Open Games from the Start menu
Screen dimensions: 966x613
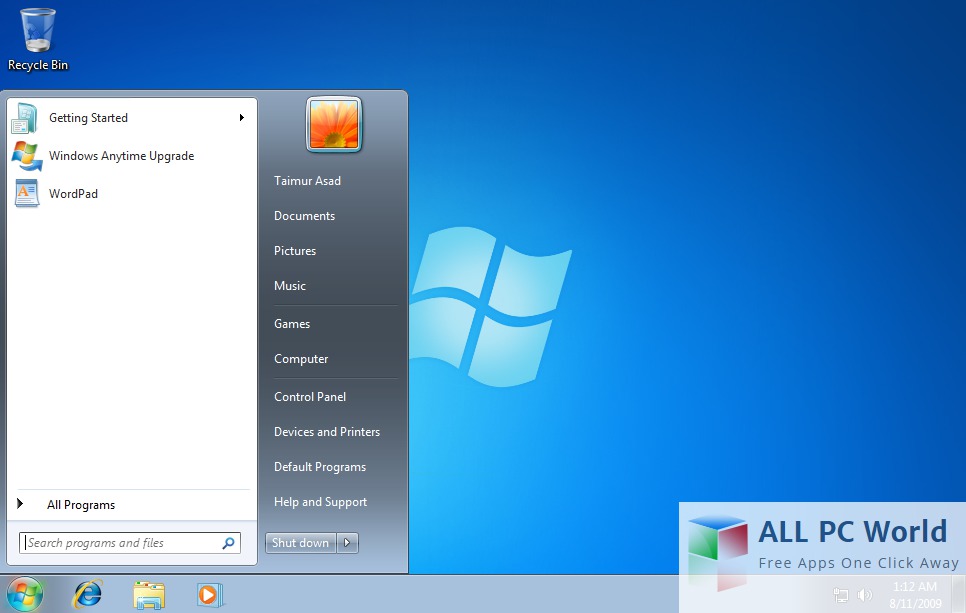pyautogui.click(x=292, y=323)
